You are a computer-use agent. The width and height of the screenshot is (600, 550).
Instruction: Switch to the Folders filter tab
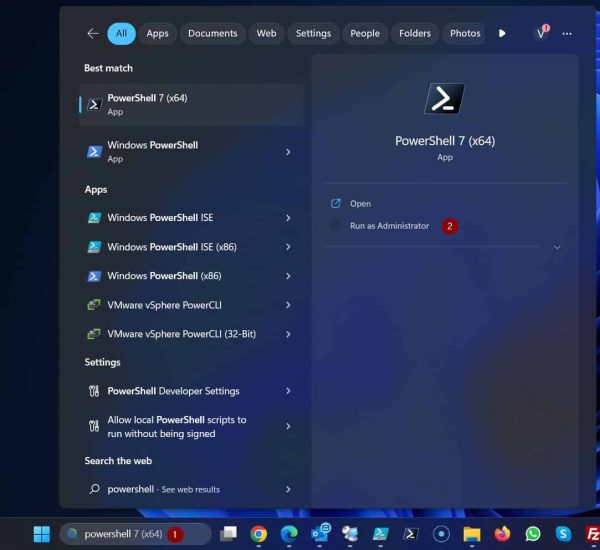pyautogui.click(x=415, y=34)
